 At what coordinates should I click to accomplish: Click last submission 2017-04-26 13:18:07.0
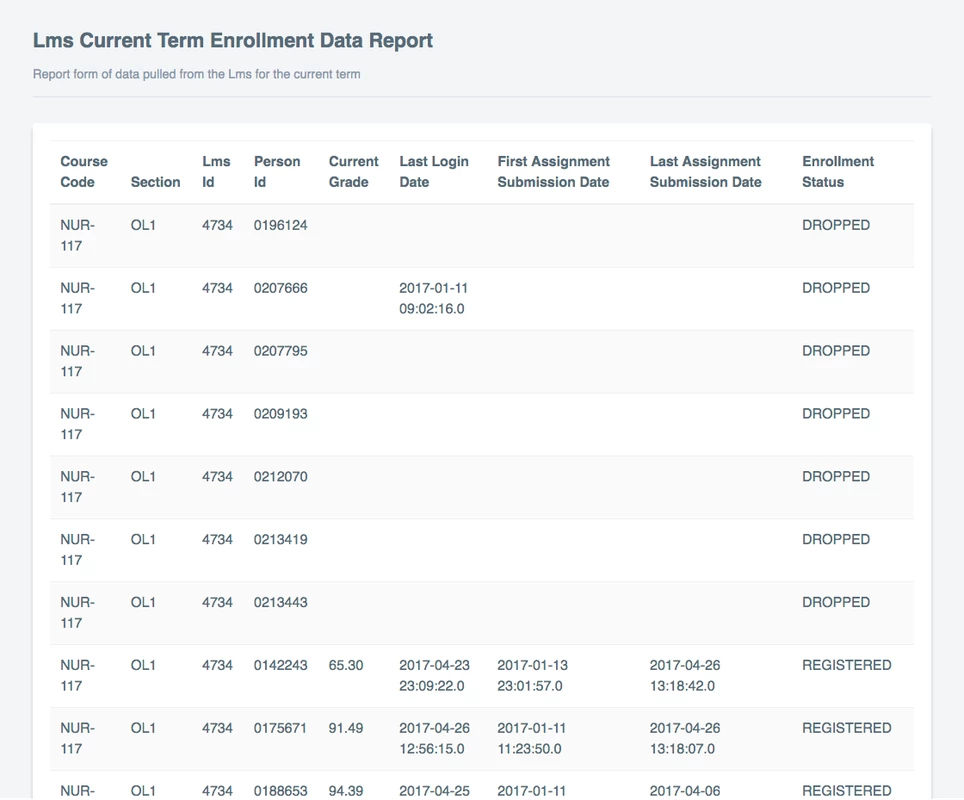pos(685,739)
